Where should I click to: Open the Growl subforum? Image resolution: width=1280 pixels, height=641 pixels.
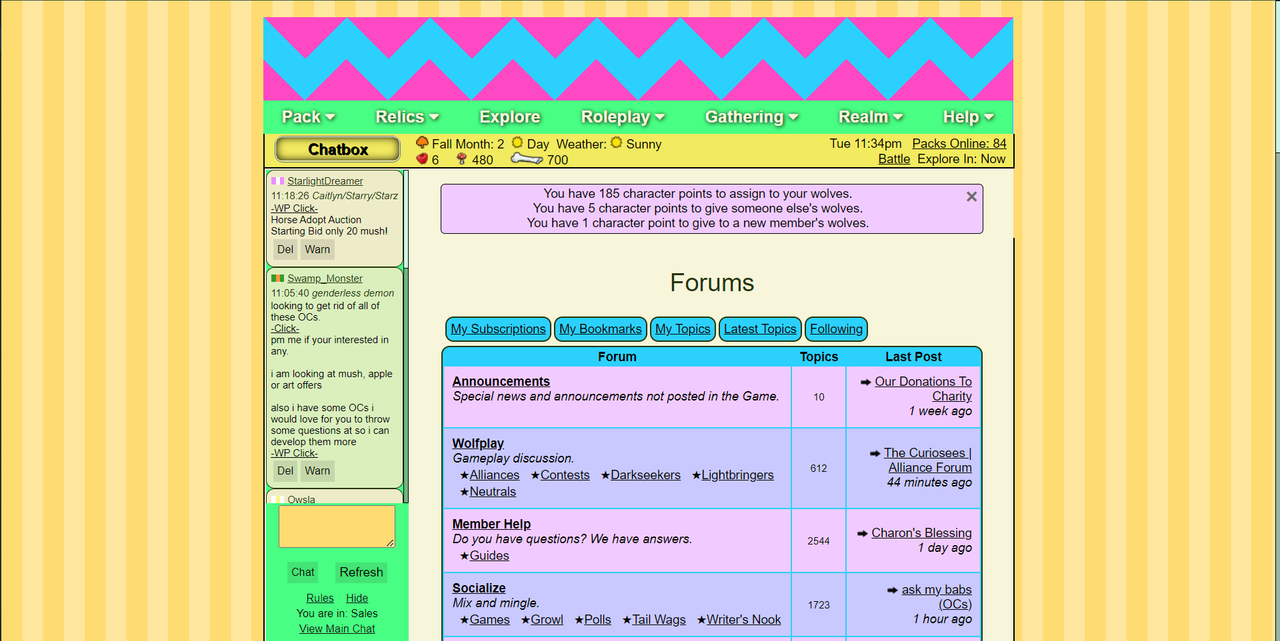(x=547, y=620)
